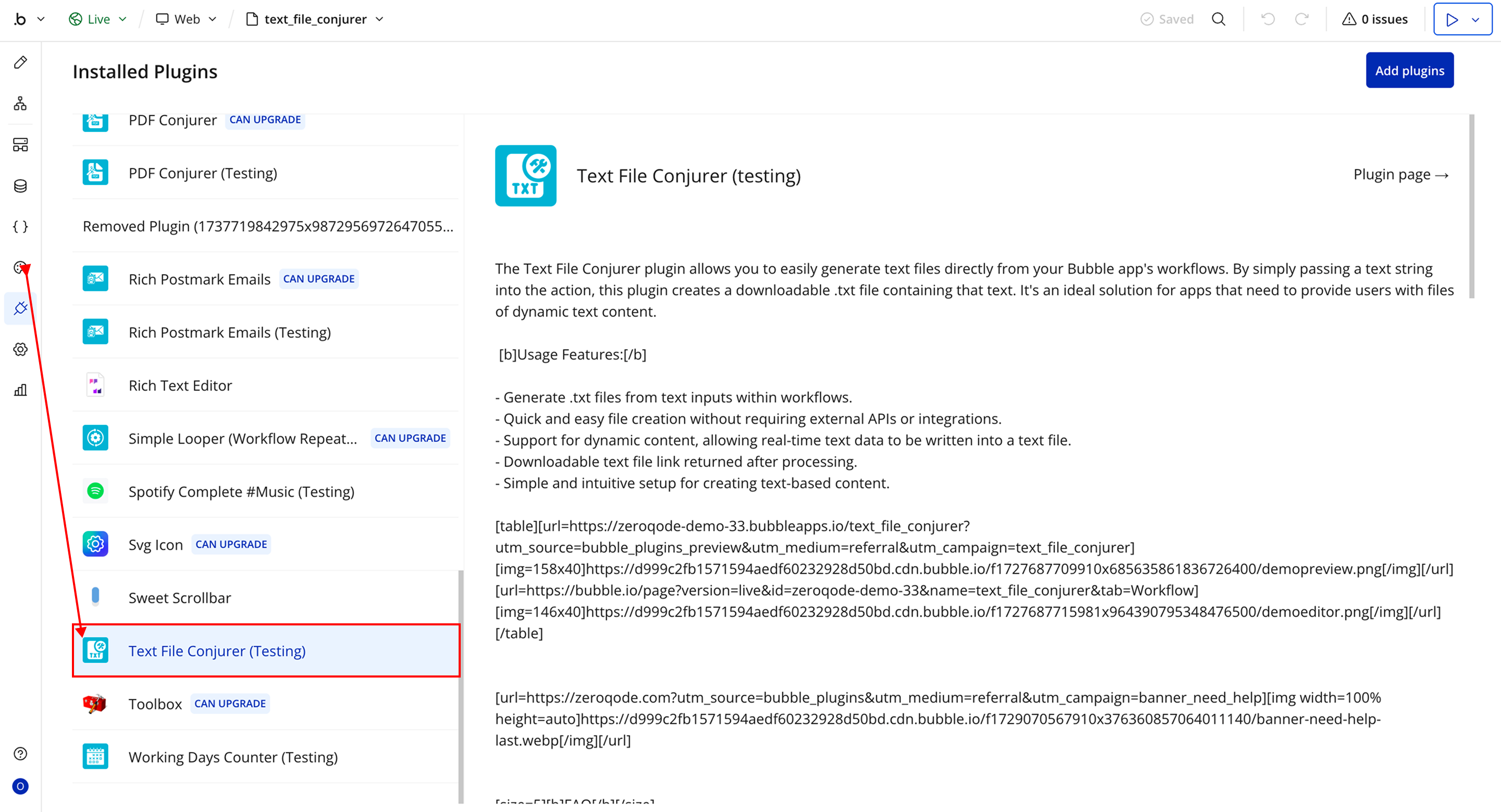This screenshot has height=812, width=1501.
Task: Expand the Live version dropdown
Action: pyautogui.click(x=98, y=19)
